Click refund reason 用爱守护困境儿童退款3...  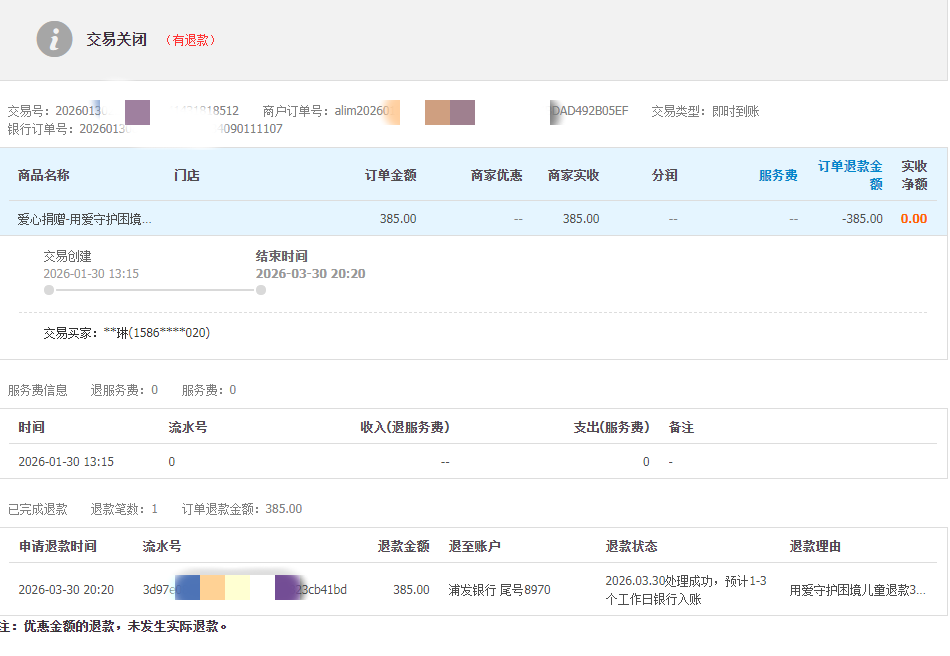(857, 590)
